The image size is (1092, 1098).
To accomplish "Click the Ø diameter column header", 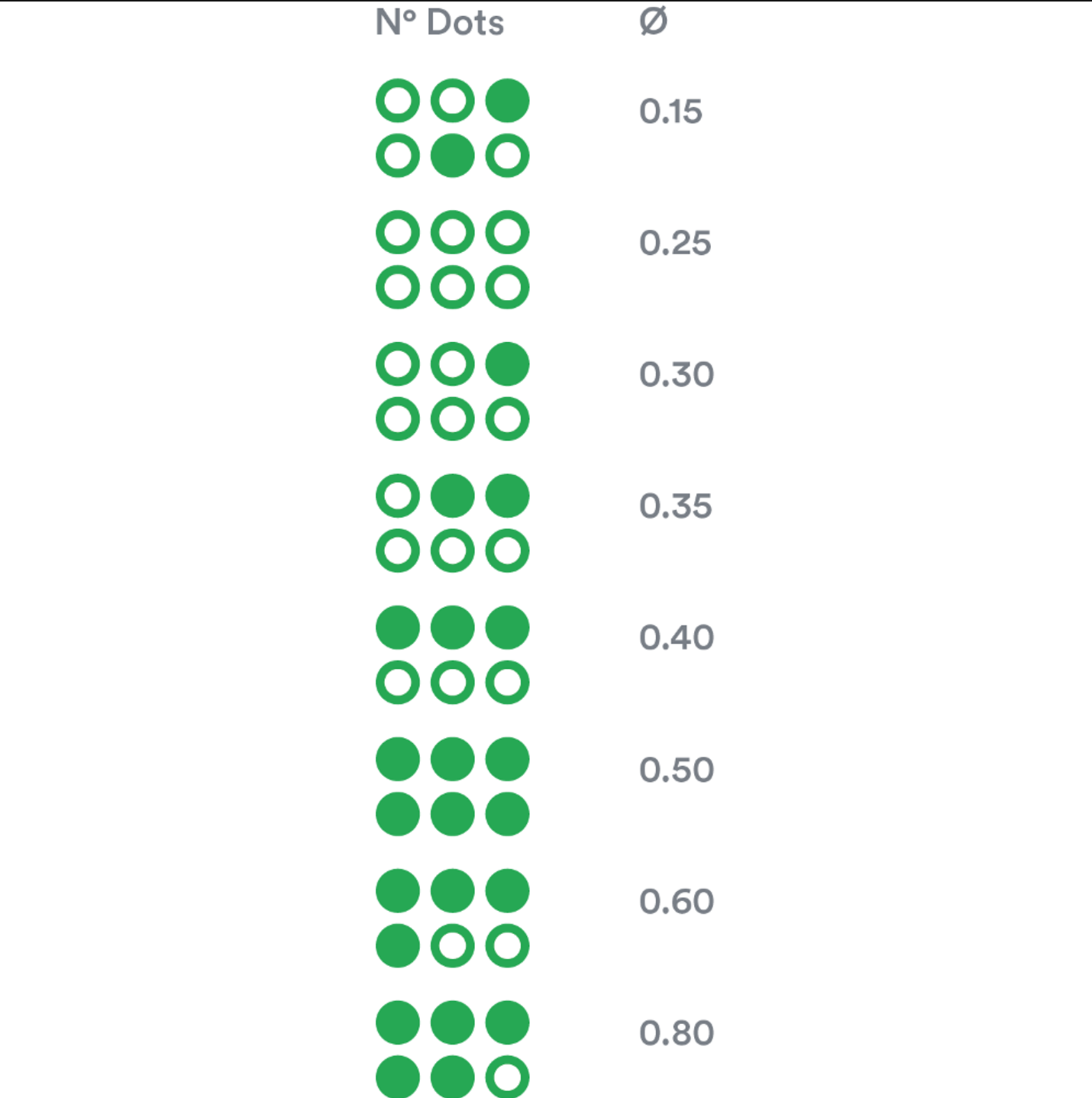I will [654, 21].
